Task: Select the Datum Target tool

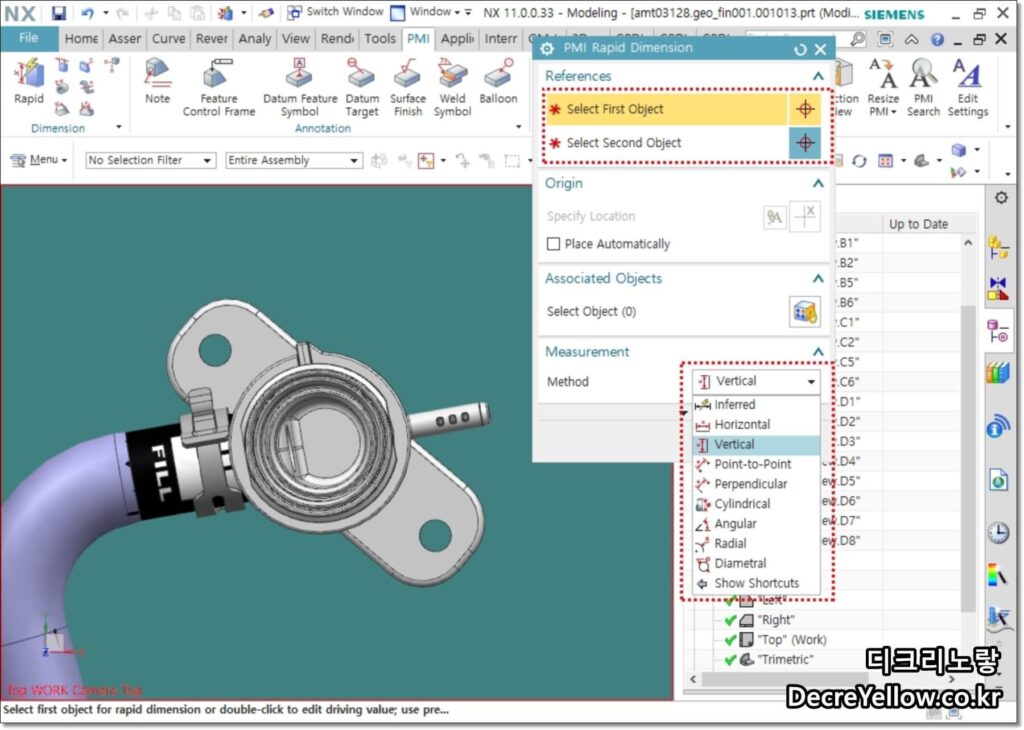Action: pyautogui.click(x=362, y=87)
